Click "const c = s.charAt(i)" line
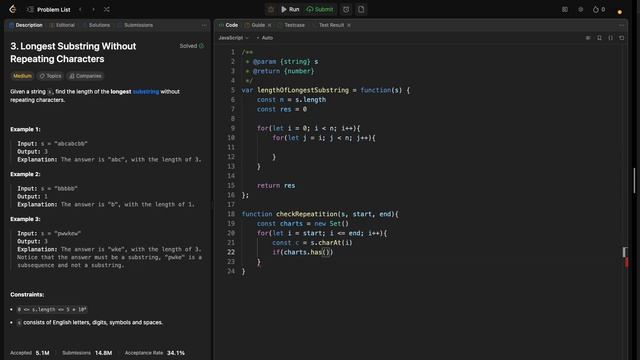The width and height of the screenshot is (640, 360). point(312,242)
